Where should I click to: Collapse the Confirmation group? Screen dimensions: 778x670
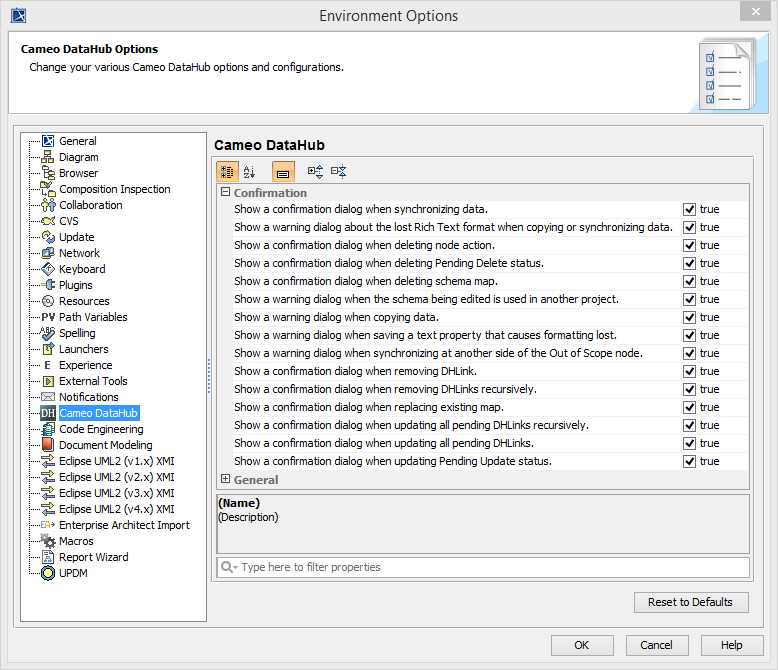[x=226, y=193]
